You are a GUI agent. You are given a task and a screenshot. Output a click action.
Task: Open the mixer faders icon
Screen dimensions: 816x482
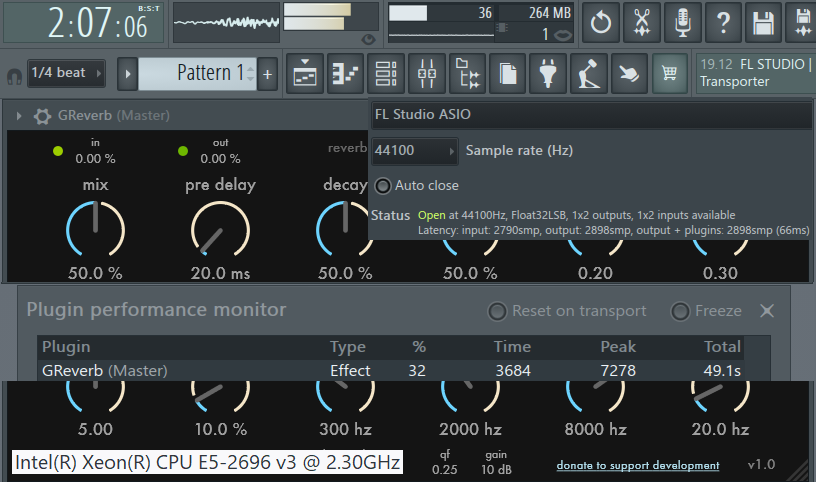[x=427, y=74]
